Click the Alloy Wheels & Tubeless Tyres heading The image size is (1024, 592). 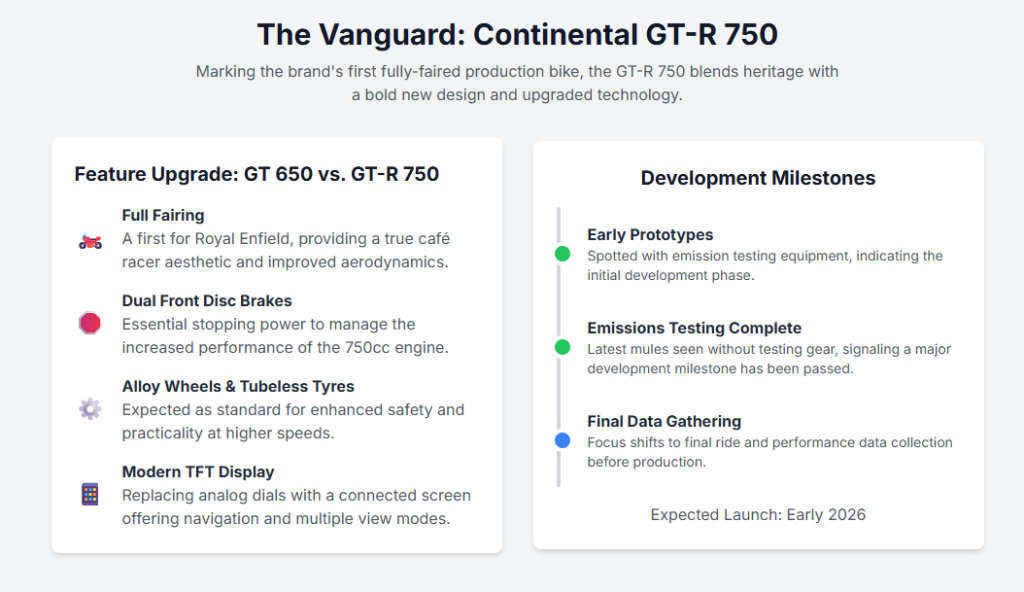point(238,386)
